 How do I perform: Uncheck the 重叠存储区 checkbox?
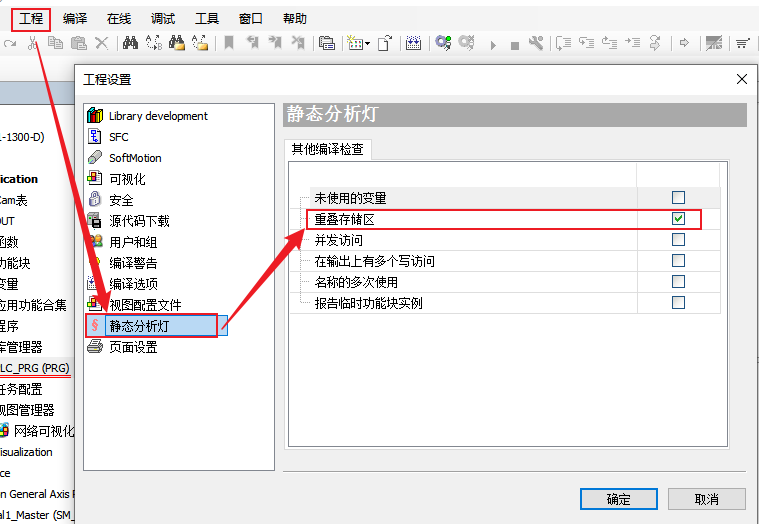(x=678, y=219)
